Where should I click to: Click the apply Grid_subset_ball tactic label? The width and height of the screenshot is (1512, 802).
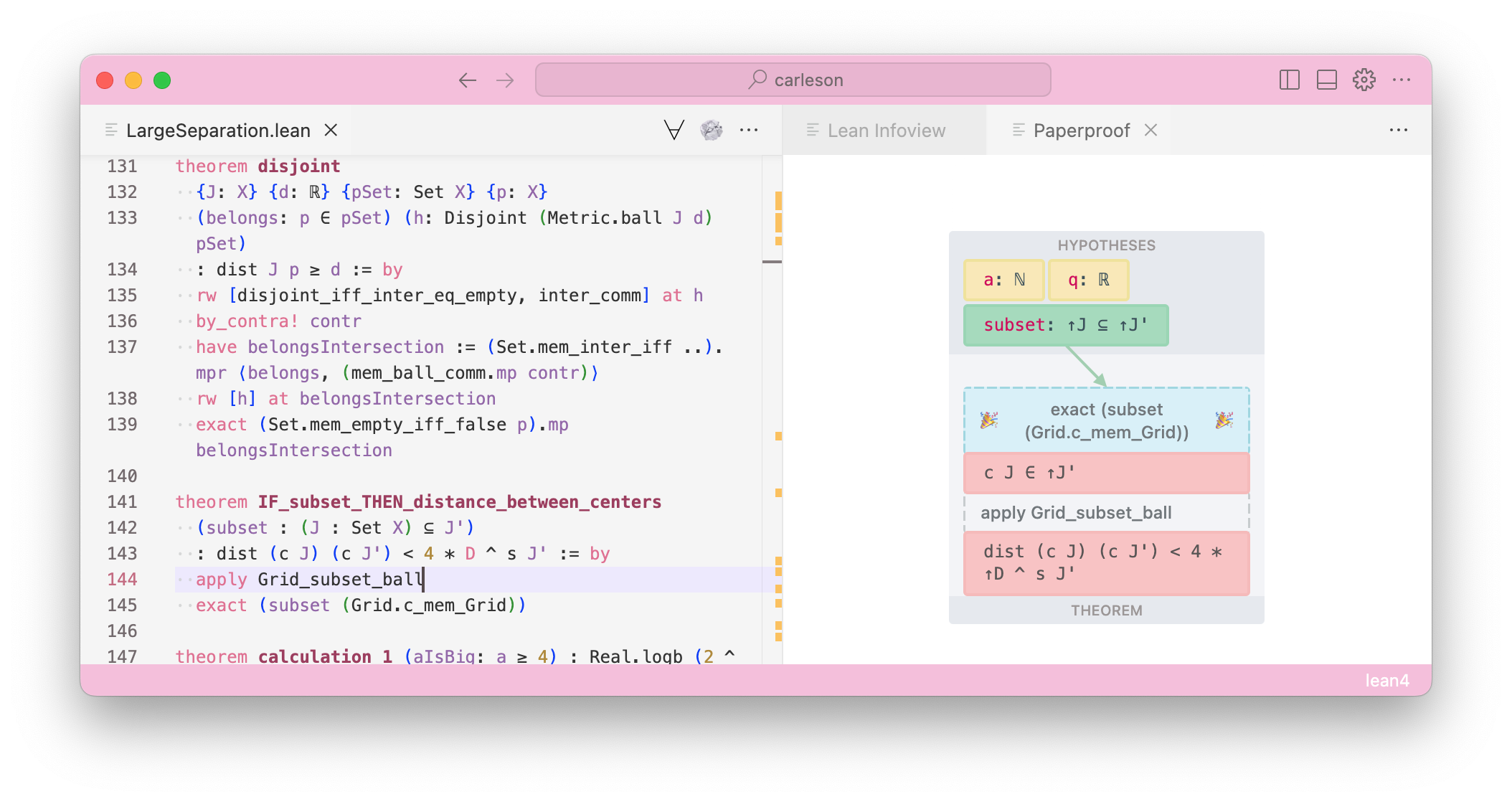pyautogui.click(x=1076, y=513)
